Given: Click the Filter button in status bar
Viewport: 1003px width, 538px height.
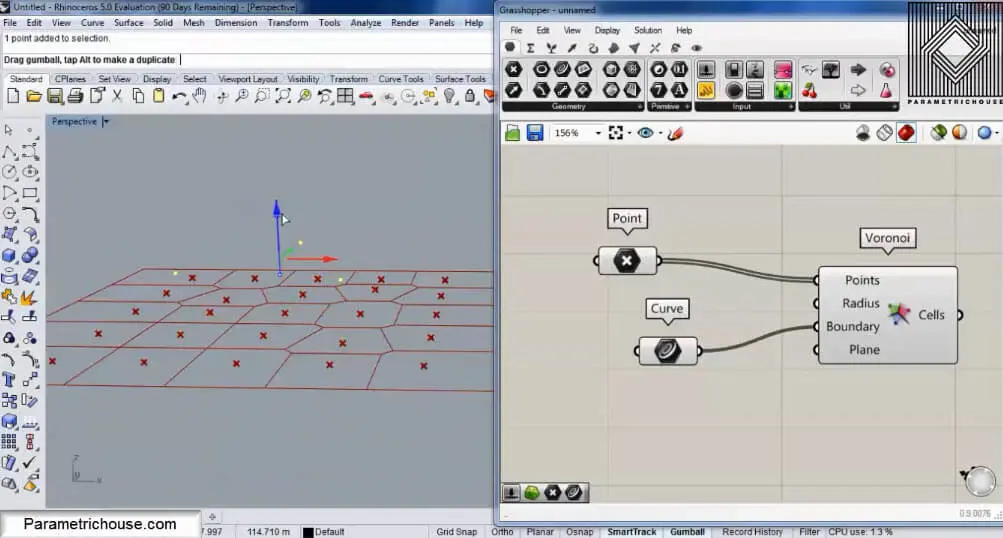Looking at the screenshot, I should tap(809, 532).
